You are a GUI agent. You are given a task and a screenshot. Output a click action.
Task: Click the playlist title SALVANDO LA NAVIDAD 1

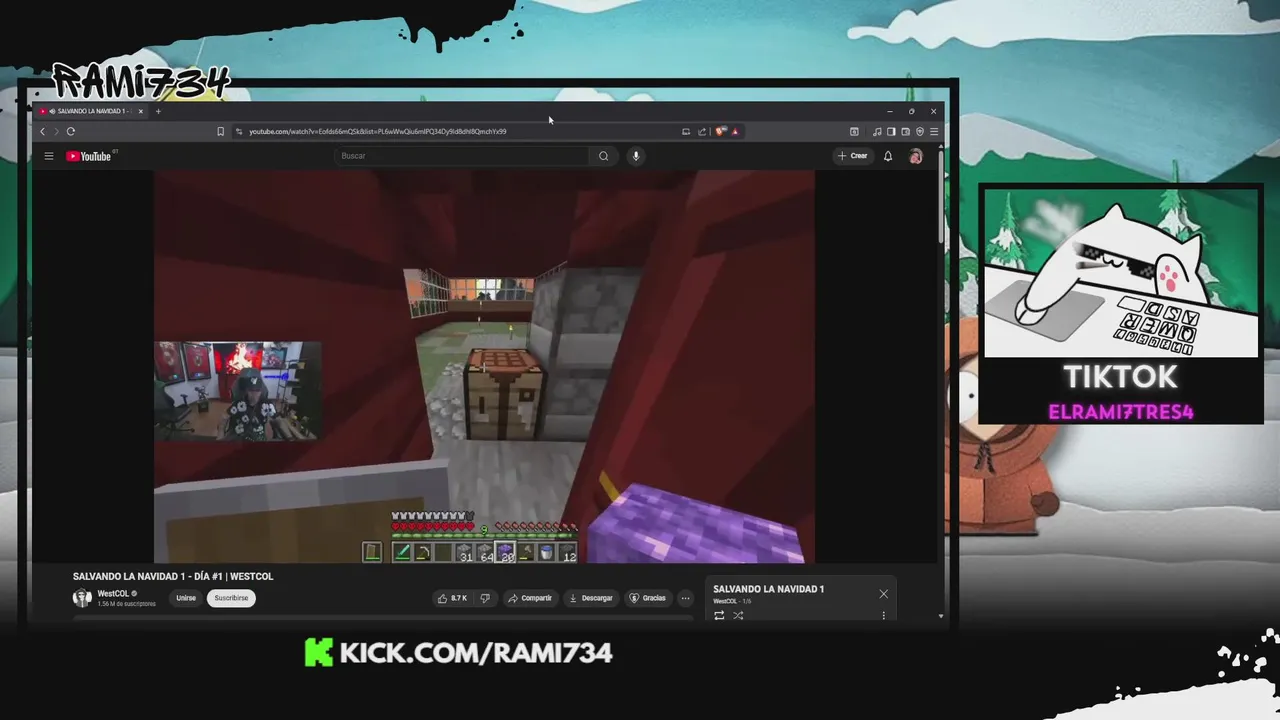pyautogui.click(x=768, y=589)
